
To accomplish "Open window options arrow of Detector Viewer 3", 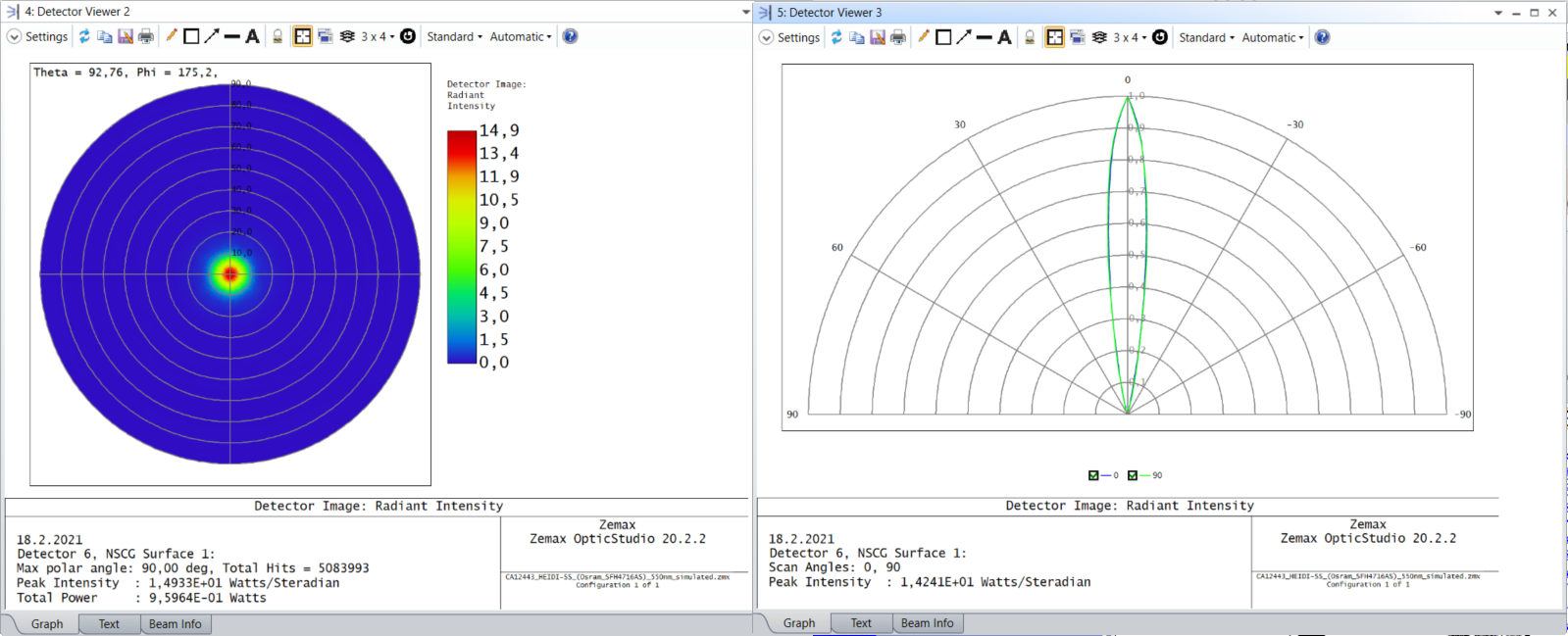I will 1498,13.
